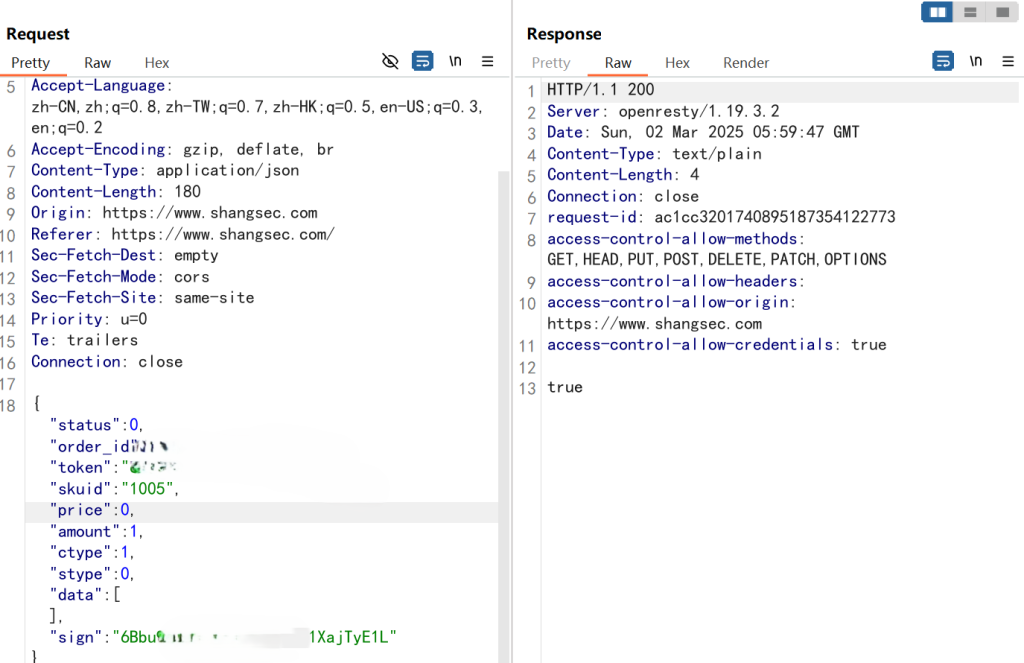Toggle the \n newline display in Request panel
Image resolution: width=1024 pixels, height=663 pixels.
pos(455,62)
